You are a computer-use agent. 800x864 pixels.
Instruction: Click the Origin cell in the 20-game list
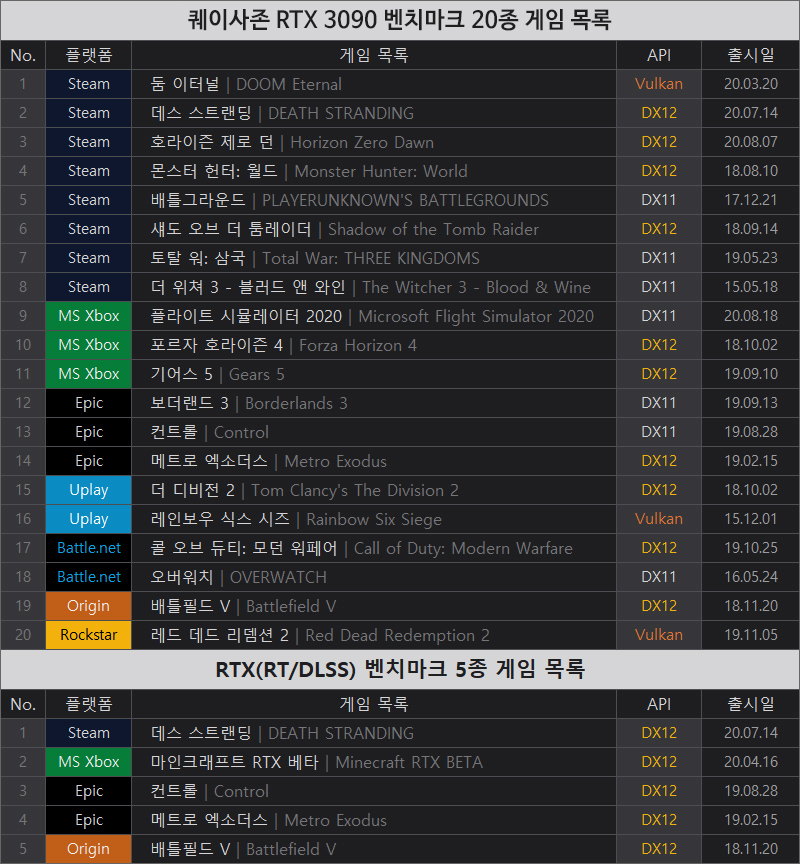(x=89, y=606)
